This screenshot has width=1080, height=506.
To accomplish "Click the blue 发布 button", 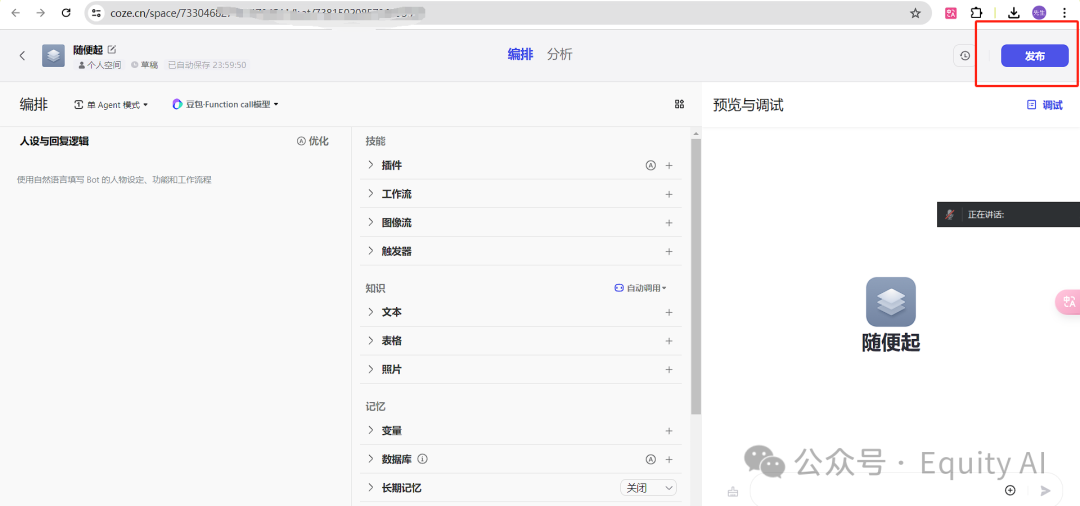I will [1034, 56].
